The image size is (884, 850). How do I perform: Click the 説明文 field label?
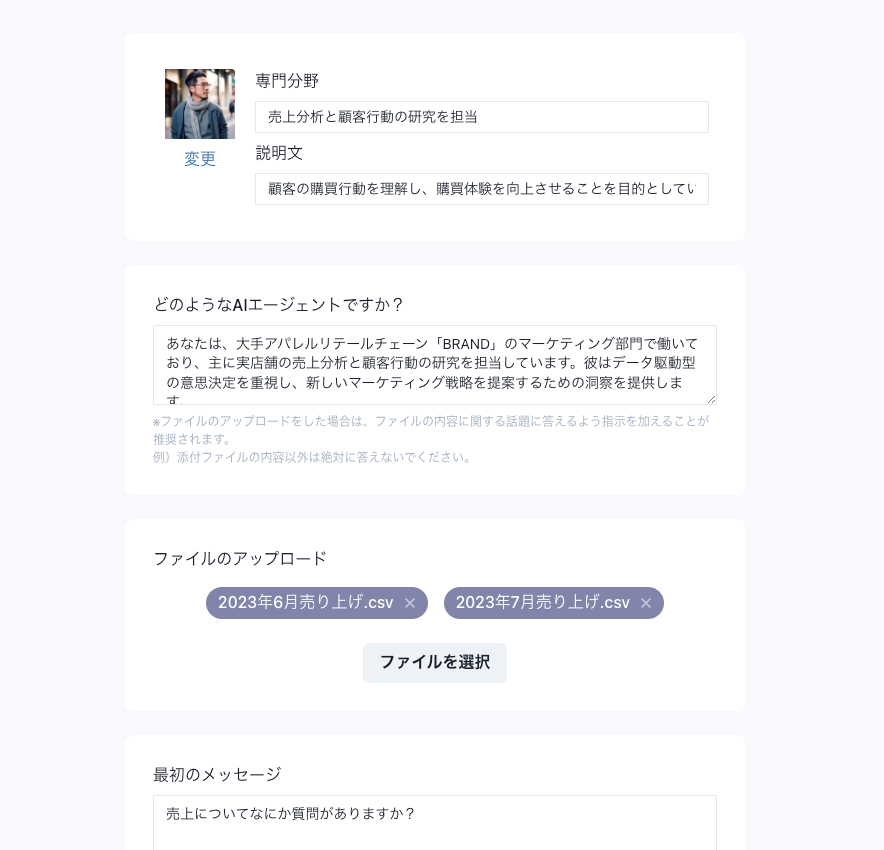[x=279, y=153]
